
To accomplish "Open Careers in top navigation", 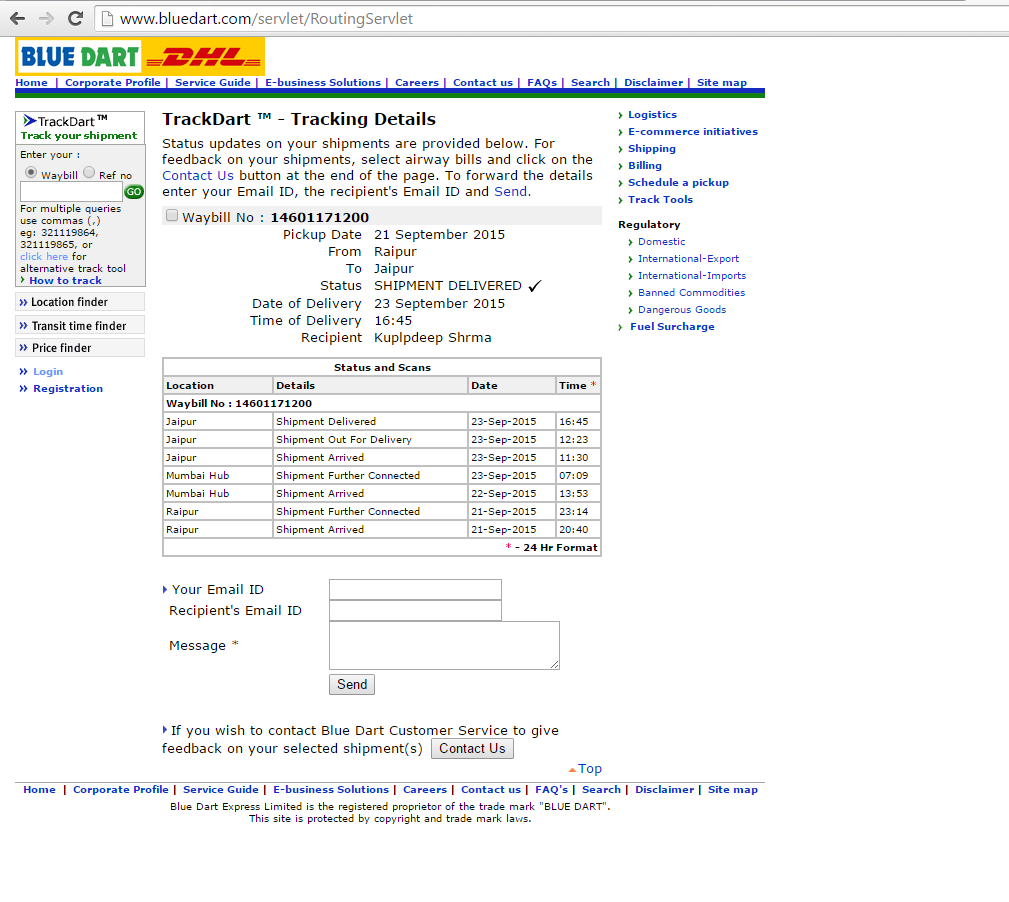I will [x=417, y=82].
